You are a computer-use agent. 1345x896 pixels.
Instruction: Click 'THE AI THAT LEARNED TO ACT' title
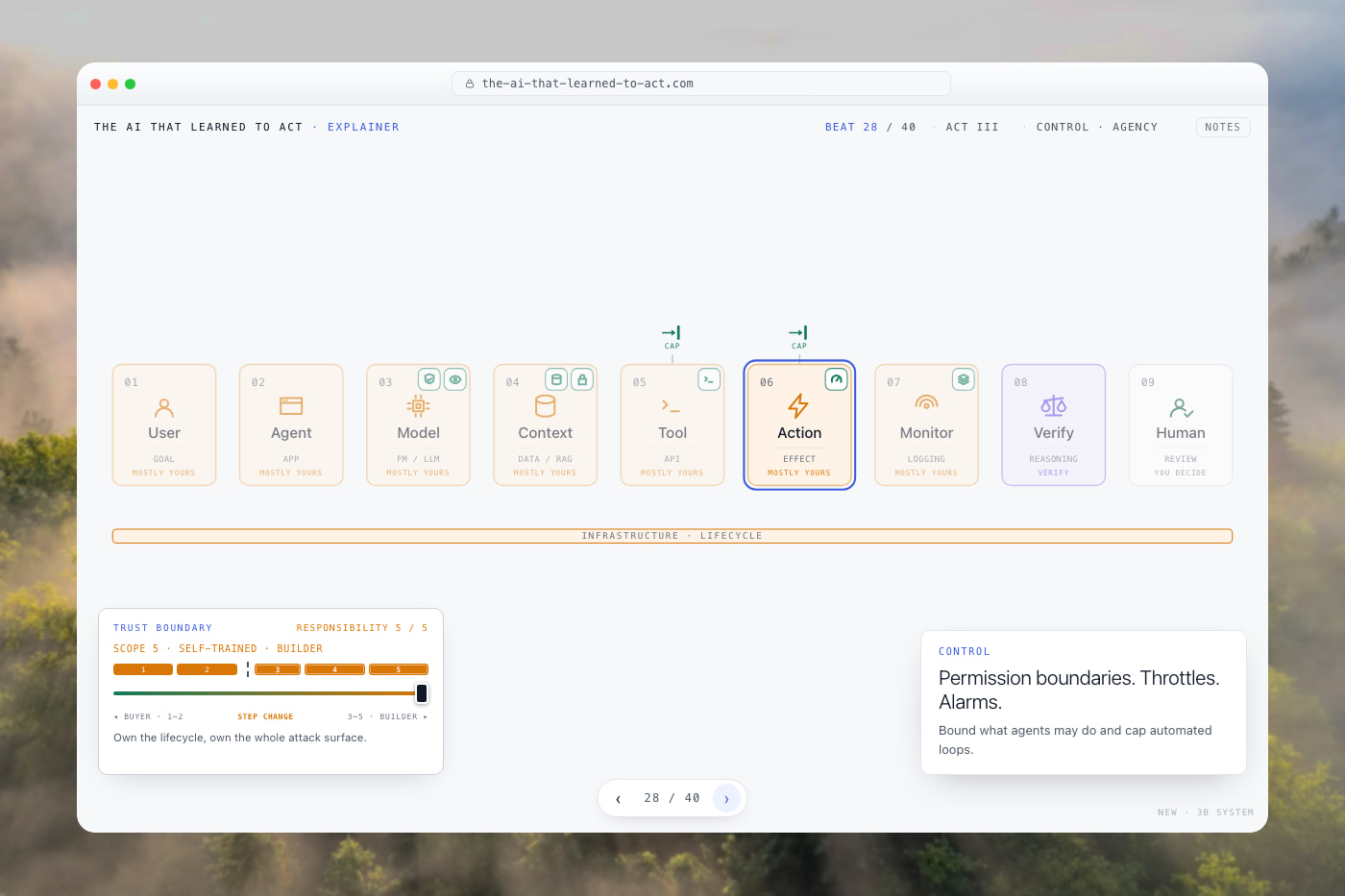(x=198, y=127)
